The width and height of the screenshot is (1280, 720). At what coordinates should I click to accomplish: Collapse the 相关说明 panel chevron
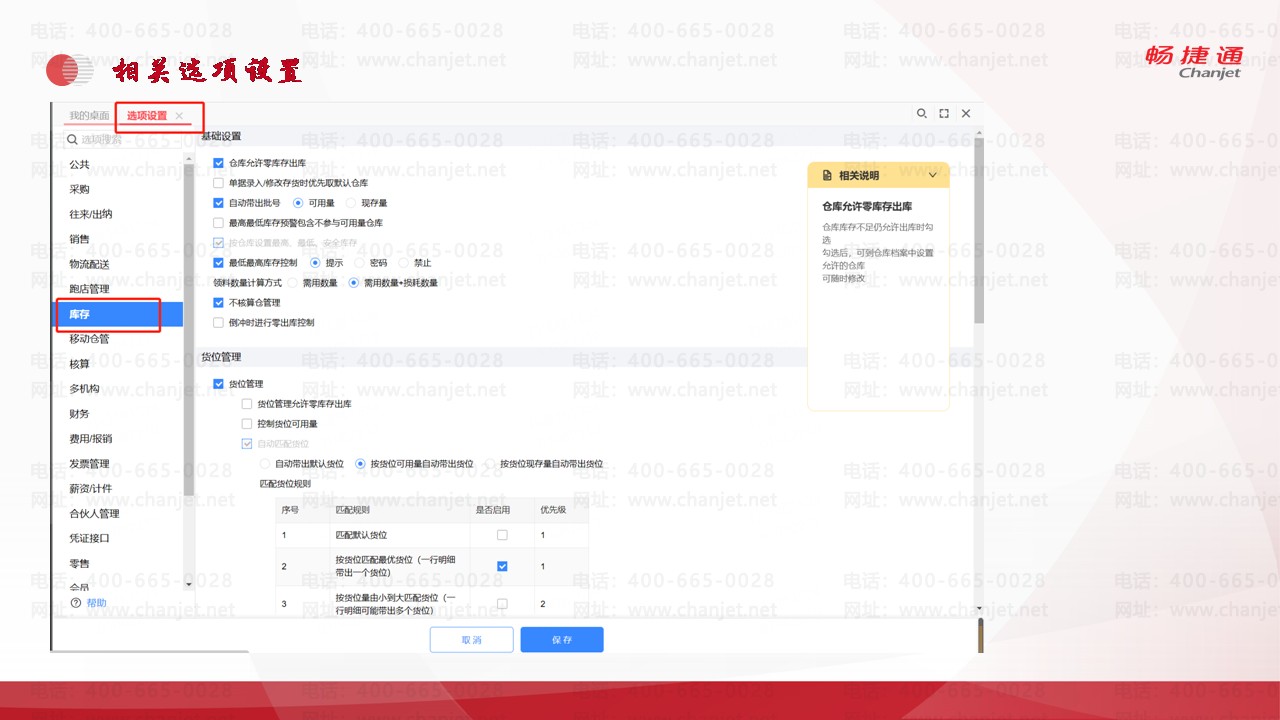point(933,175)
